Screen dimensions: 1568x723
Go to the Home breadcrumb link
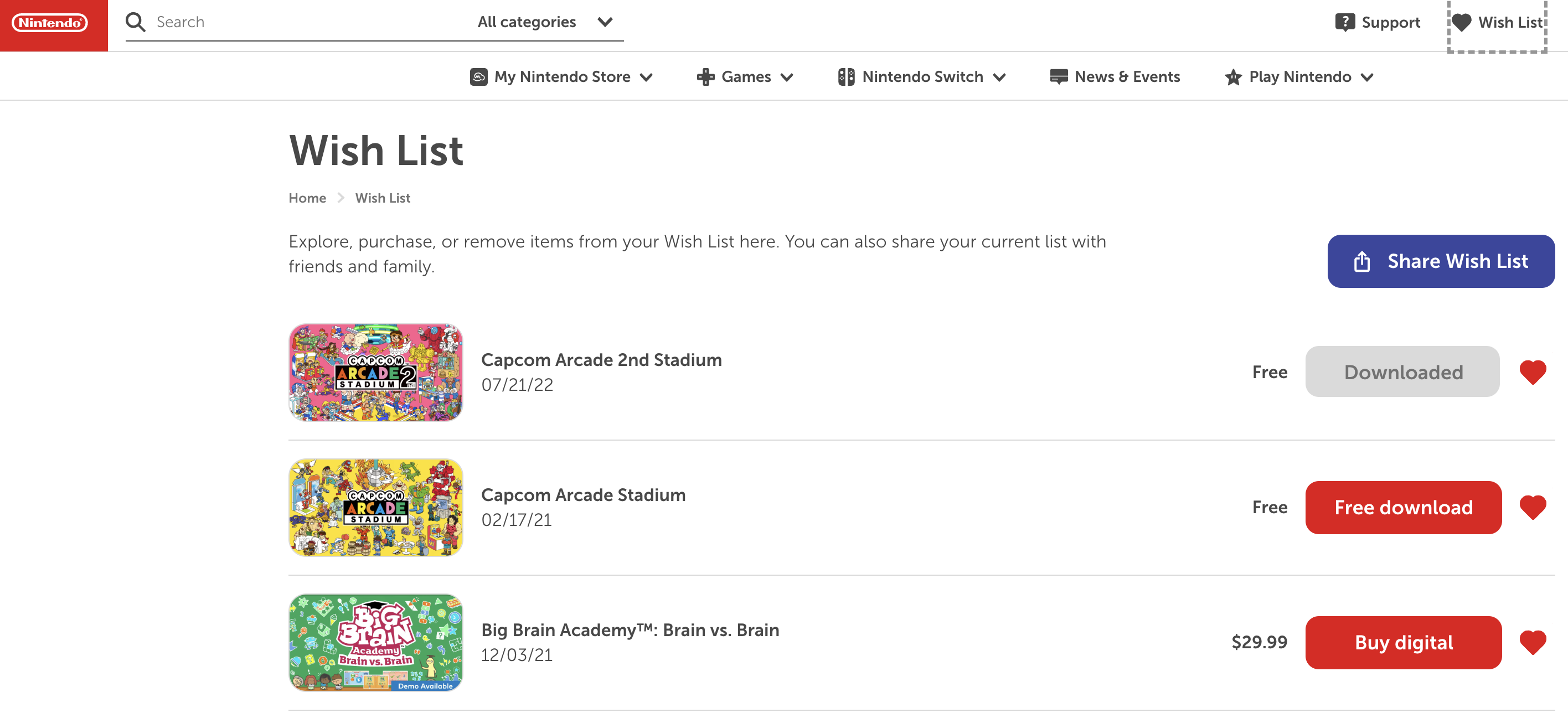(307, 198)
